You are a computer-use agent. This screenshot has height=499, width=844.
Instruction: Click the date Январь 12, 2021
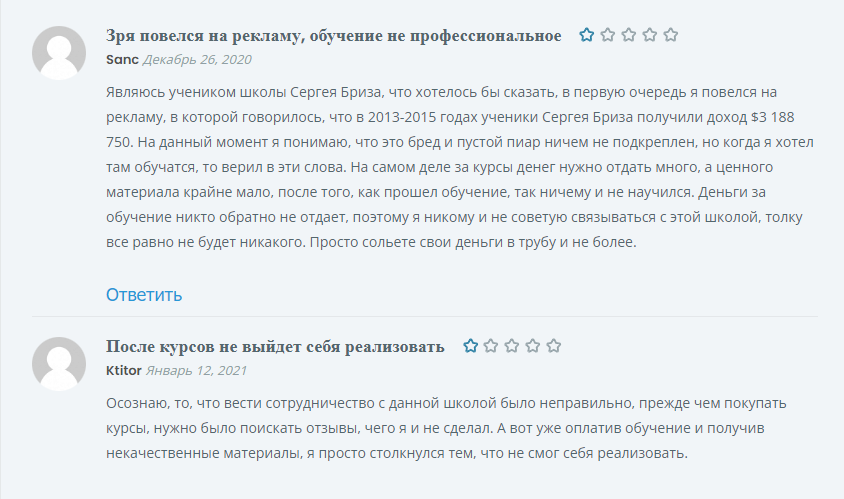(x=196, y=369)
